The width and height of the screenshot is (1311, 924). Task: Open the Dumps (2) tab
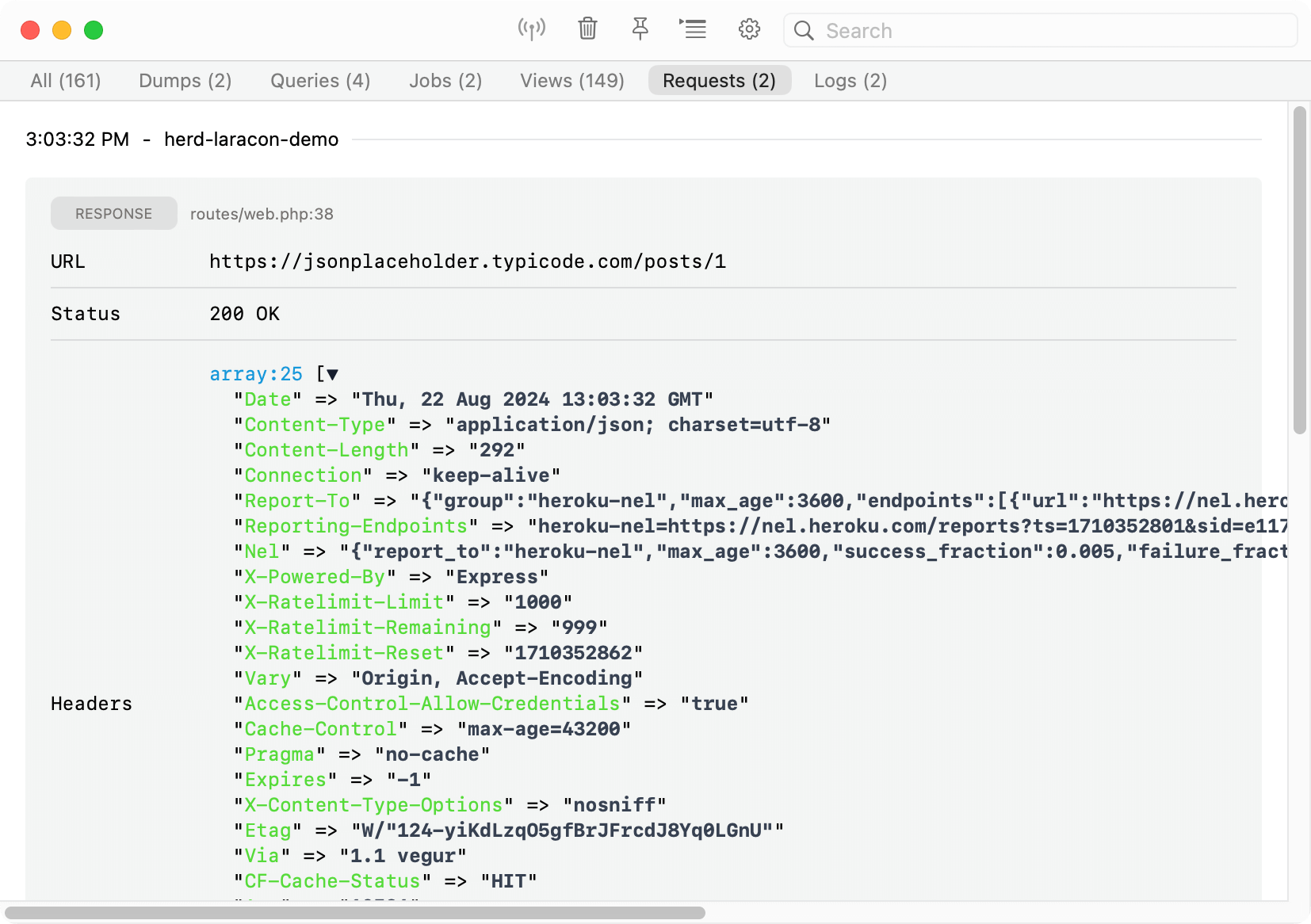pyautogui.click(x=185, y=81)
